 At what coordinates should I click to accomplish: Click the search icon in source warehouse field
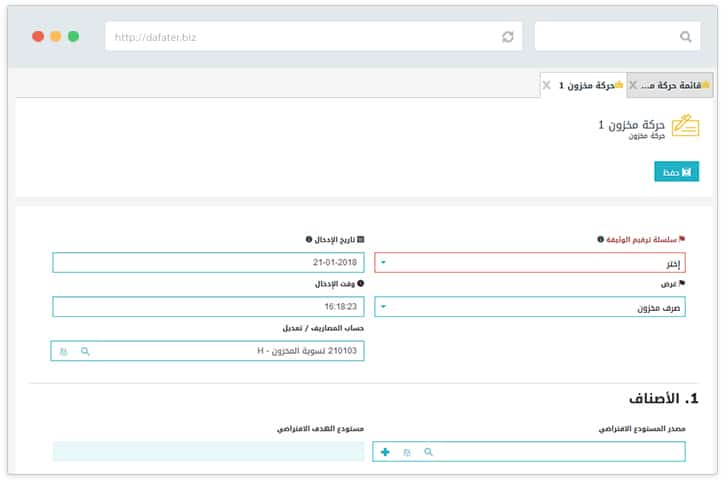pos(429,453)
